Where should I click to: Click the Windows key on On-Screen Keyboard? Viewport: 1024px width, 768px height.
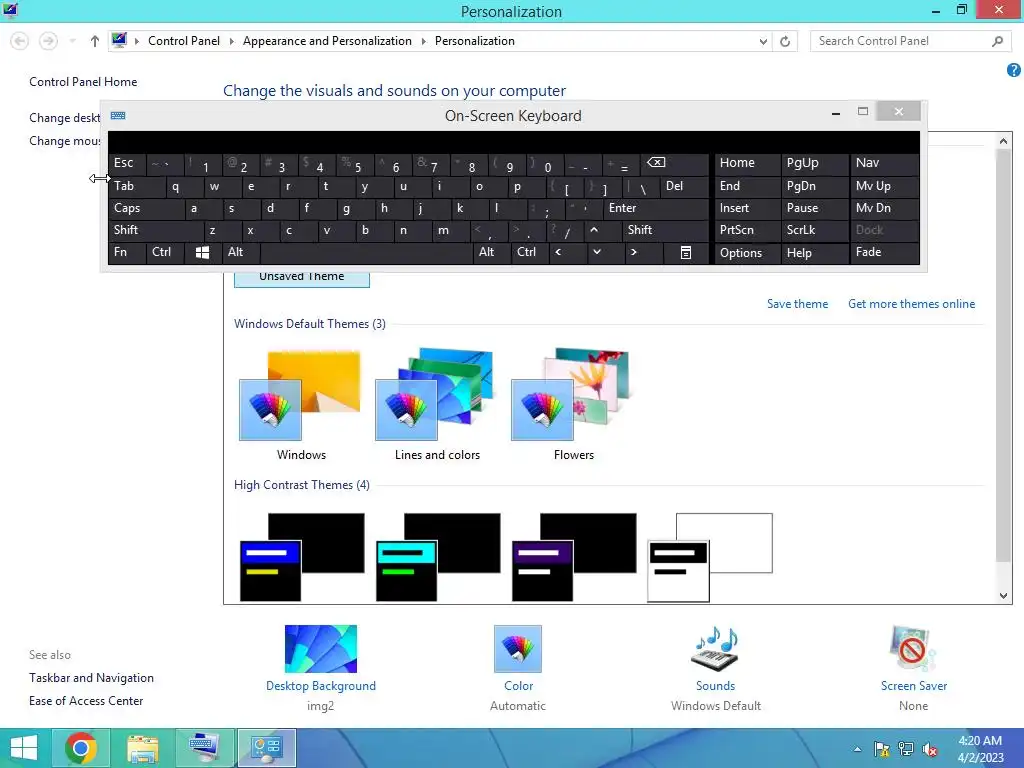(202, 253)
